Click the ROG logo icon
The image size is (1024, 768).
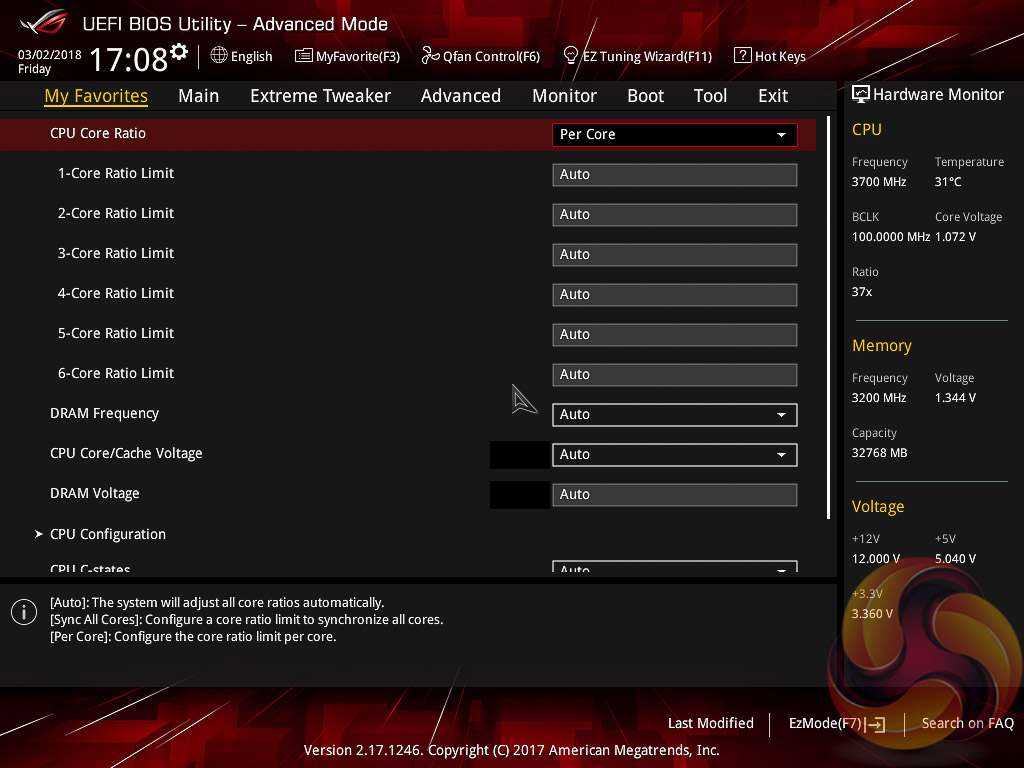pyautogui.click(x=43, y=22)
